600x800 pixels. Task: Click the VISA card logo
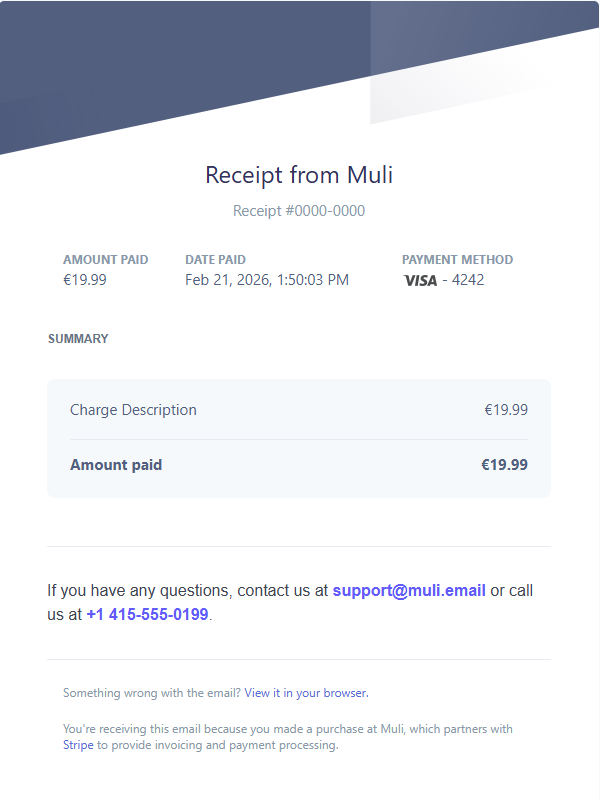coord(420,281)
